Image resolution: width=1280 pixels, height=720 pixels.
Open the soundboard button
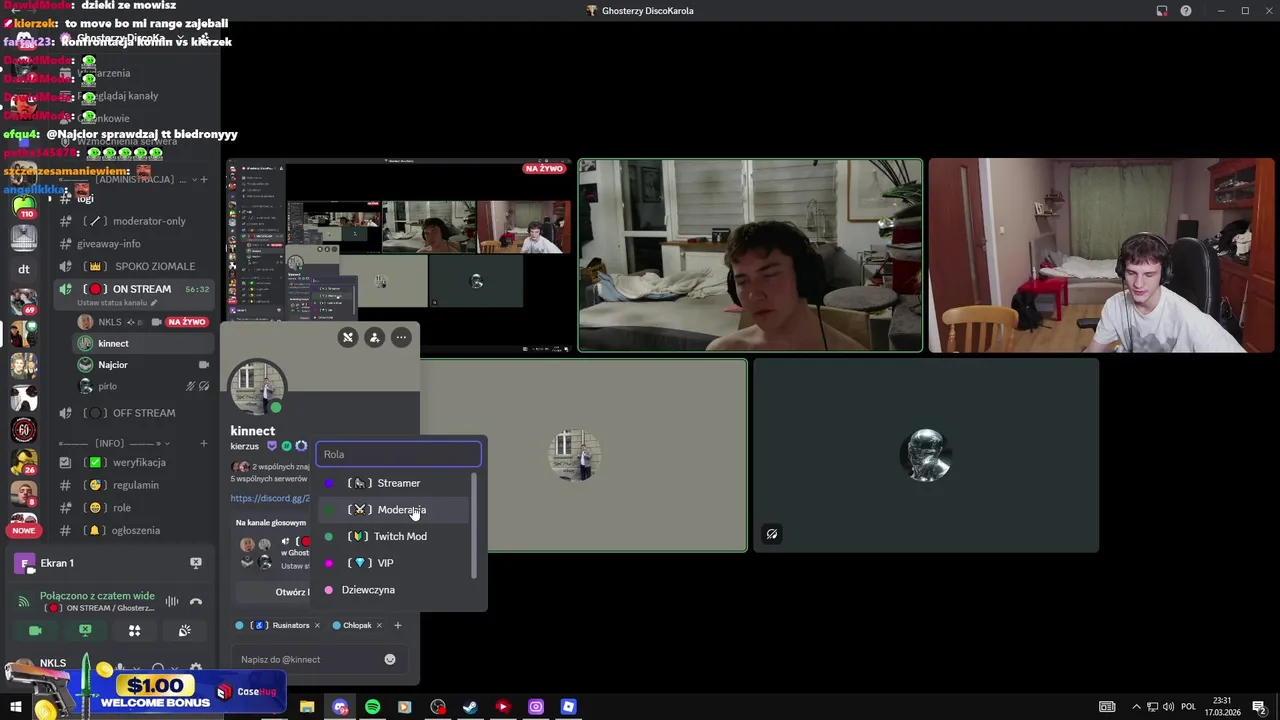pos(184,630)
